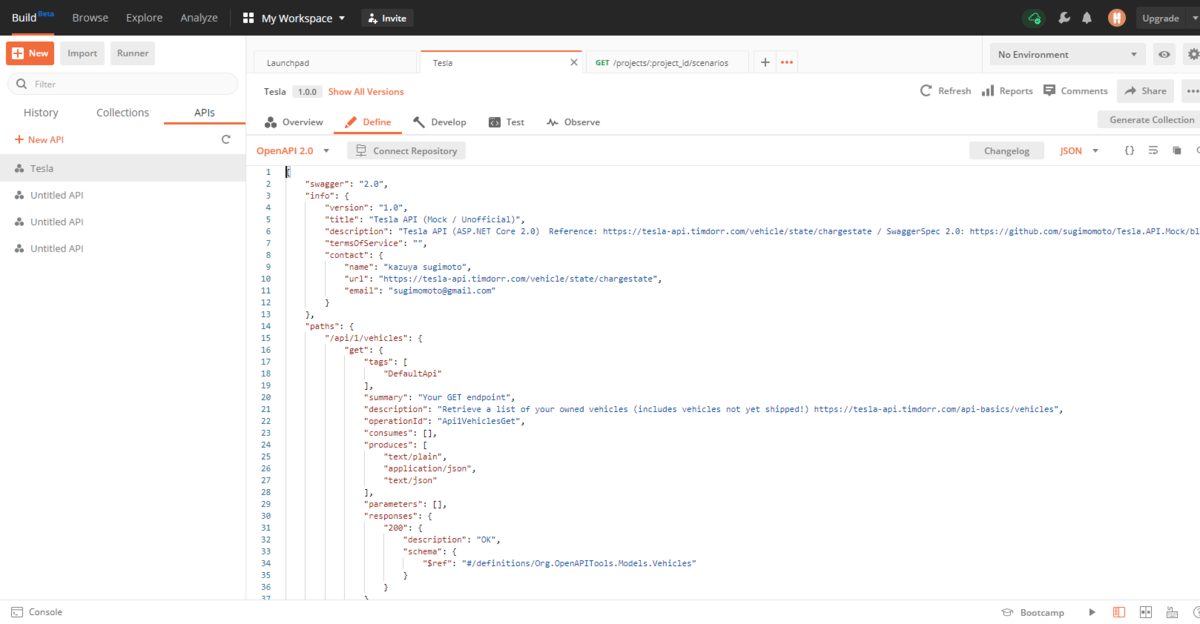Open notifications bell

point(1087,18)
